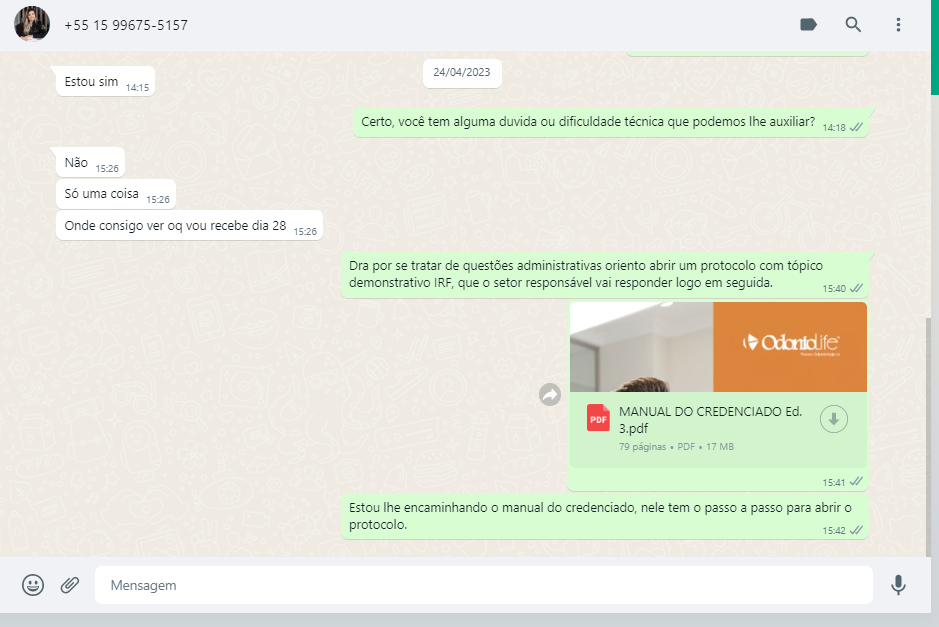Viewport: 939px width, 627px height.
Task: Click read checkmarks on 15:42 message
Action: (856, 530)
